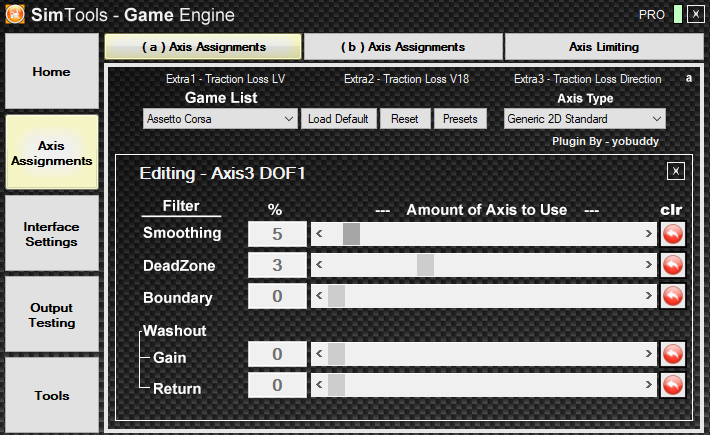Close the Editing Axis3 DOF1 panel
The height and width of the screenshot is (435, 710).
point(676,171)
